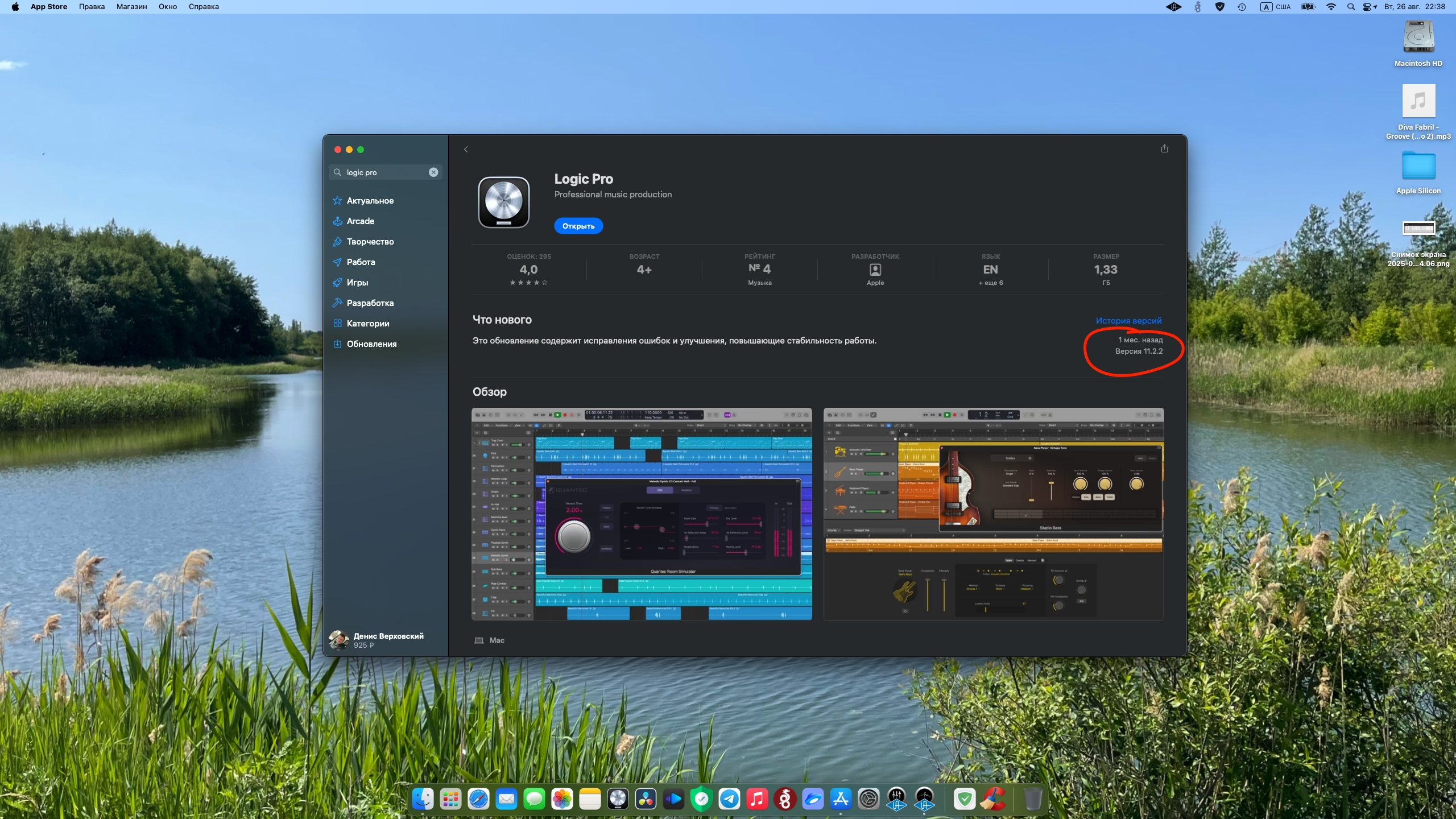Open Music app from the Dock

point(757,799)
